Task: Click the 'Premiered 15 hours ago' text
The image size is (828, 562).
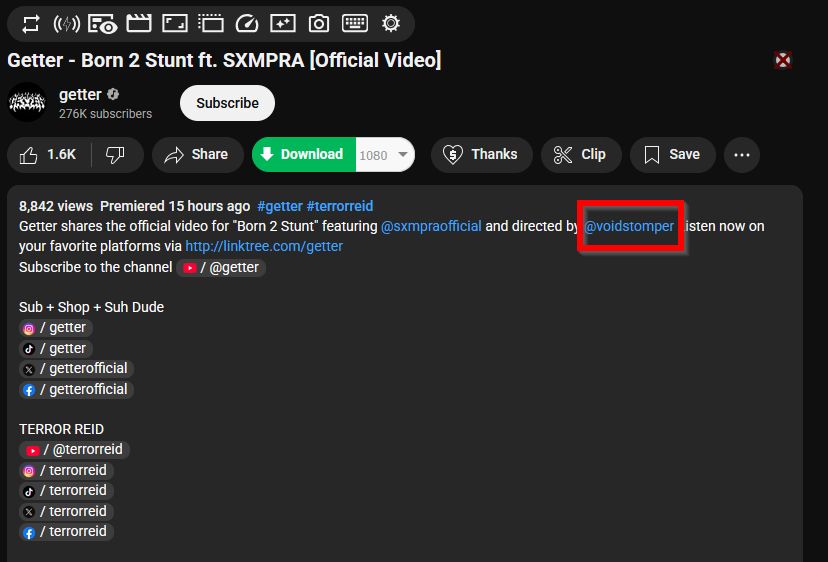Action: 175,206
